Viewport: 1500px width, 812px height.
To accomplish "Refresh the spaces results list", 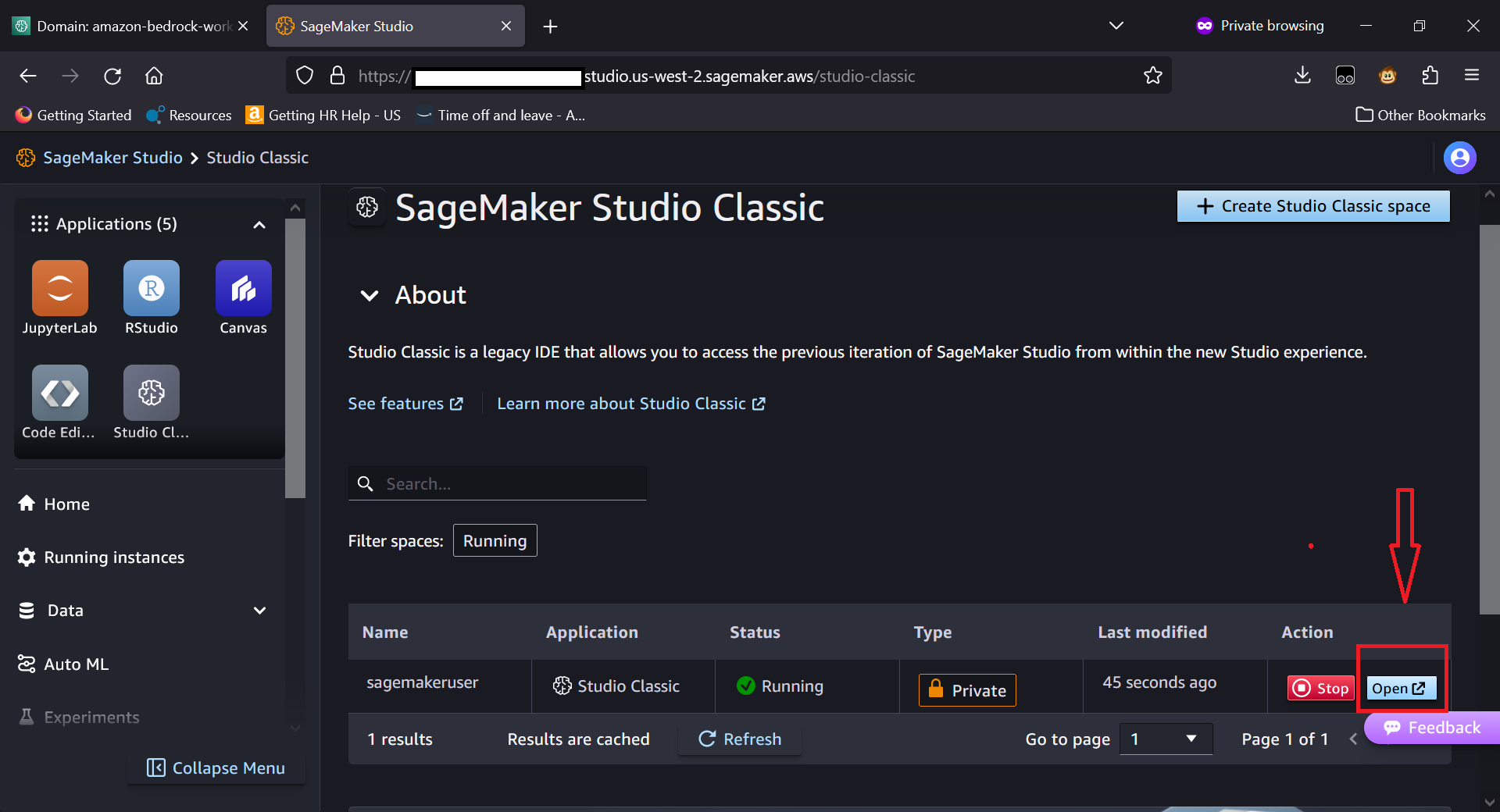I will tap(740, 739).
